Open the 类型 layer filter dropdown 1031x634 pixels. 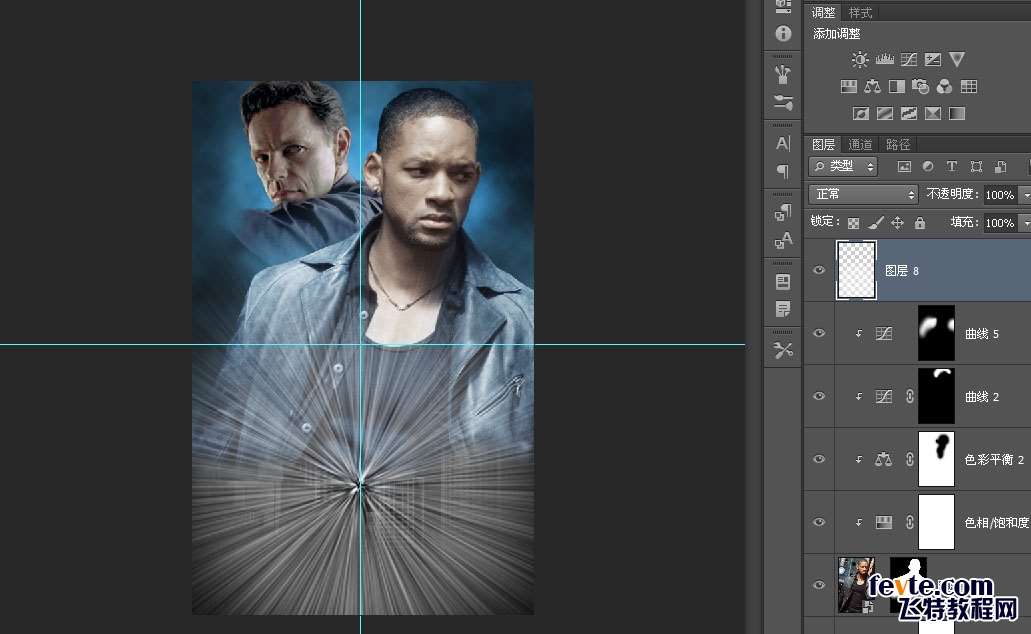(x=844, y=166)
